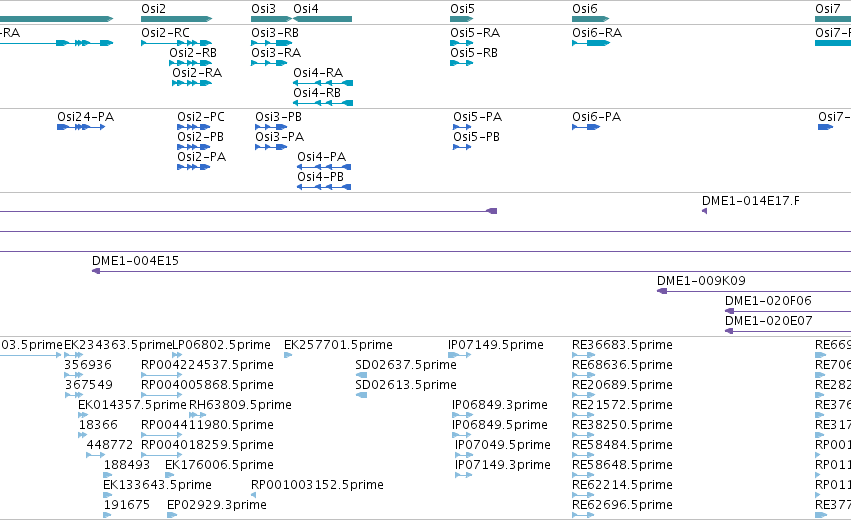Select the Osi24-PA protein label

[x=86, y=117]
